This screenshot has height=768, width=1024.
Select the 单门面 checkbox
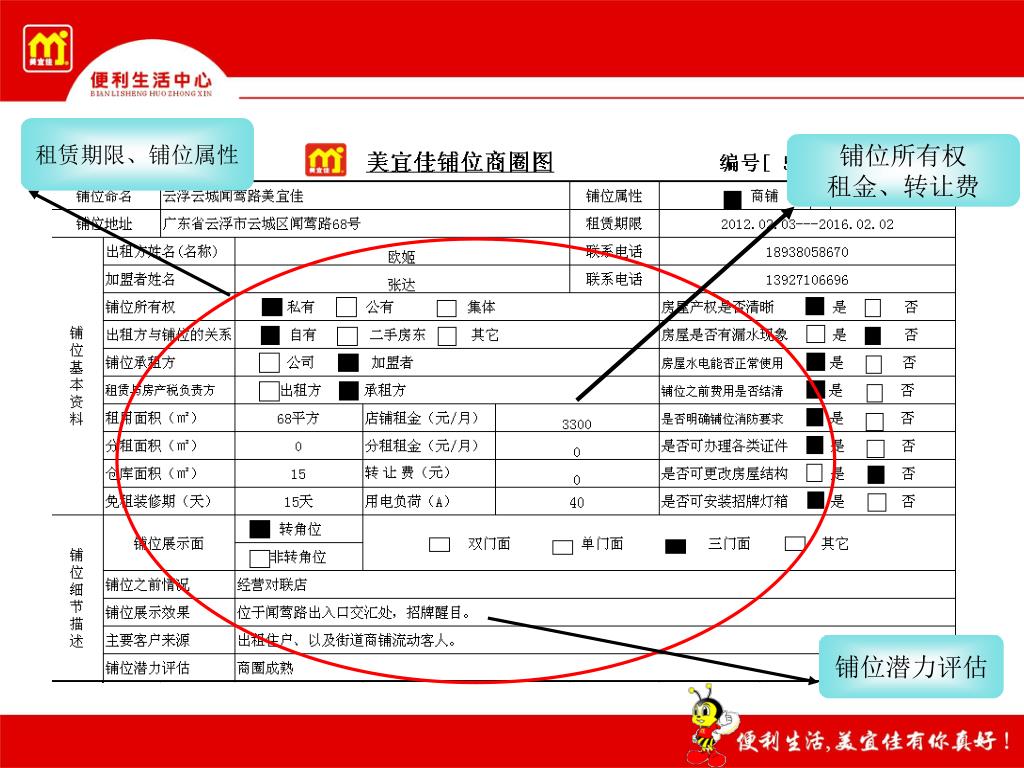562,547
